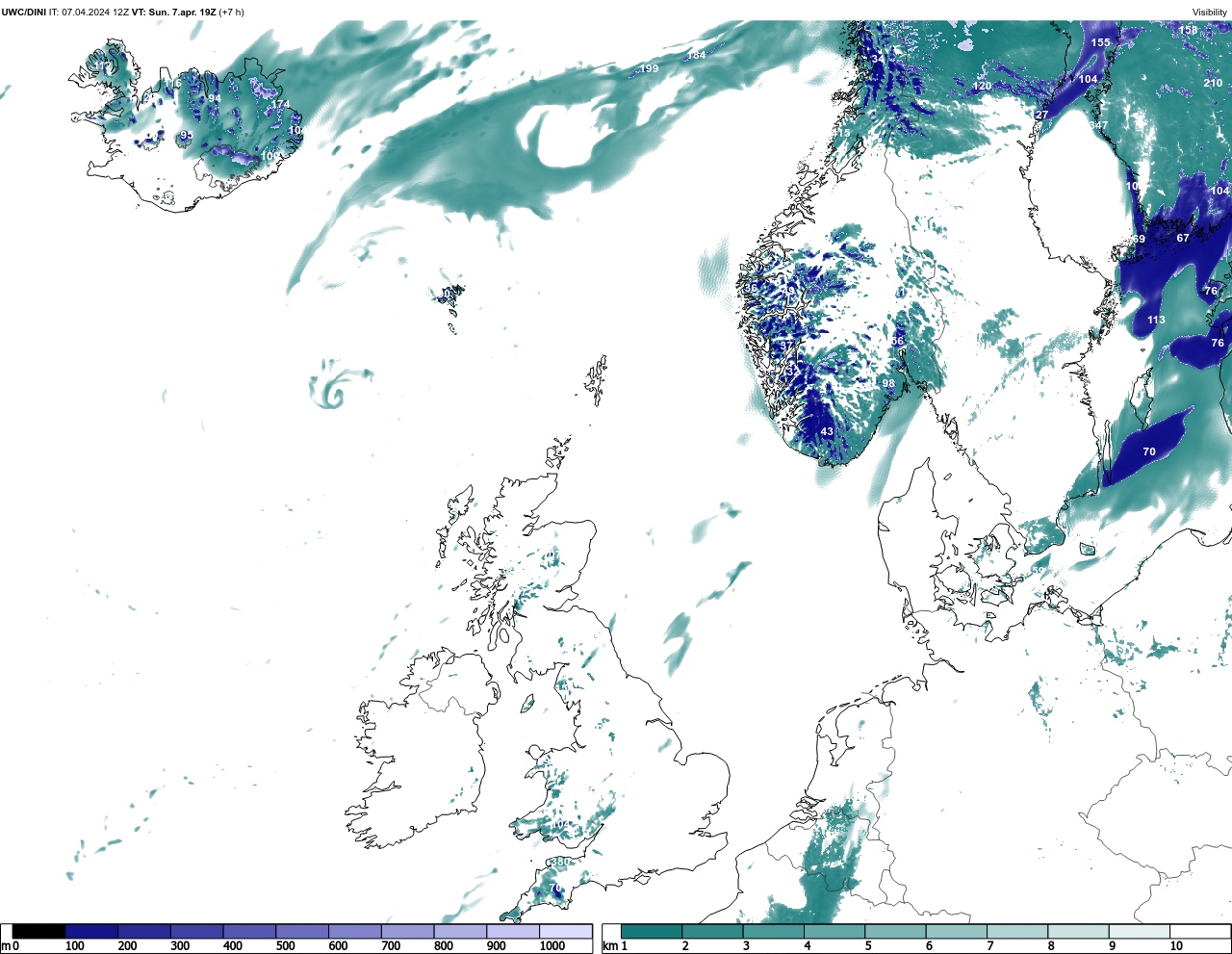Image resolution: width=1232 pixels, height=954 pixels.
Task: Choose the 800 m legend color swatch
Action: 460,932
